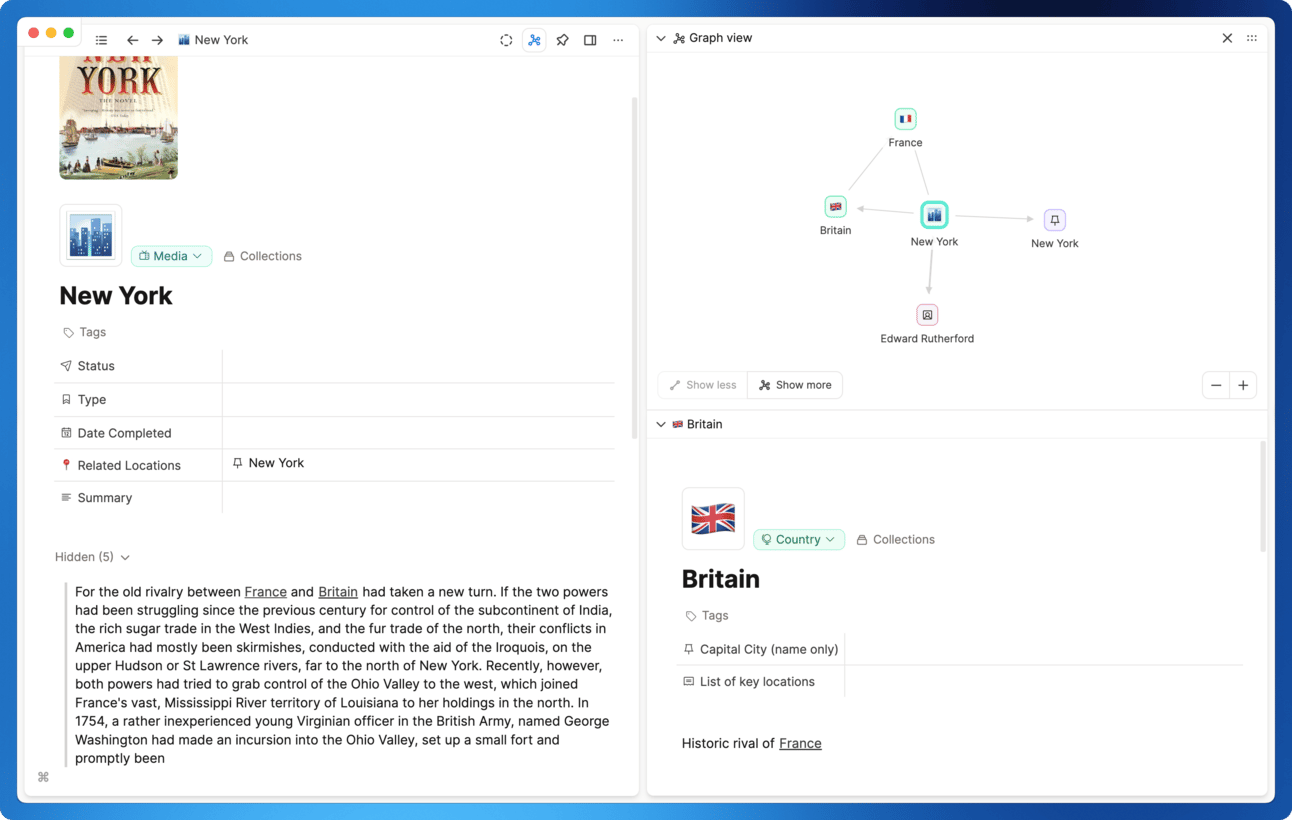Viewport: 1292px width, 820px height.
Task: Click the Date Completed value field
Action: (x=418, y=433)
